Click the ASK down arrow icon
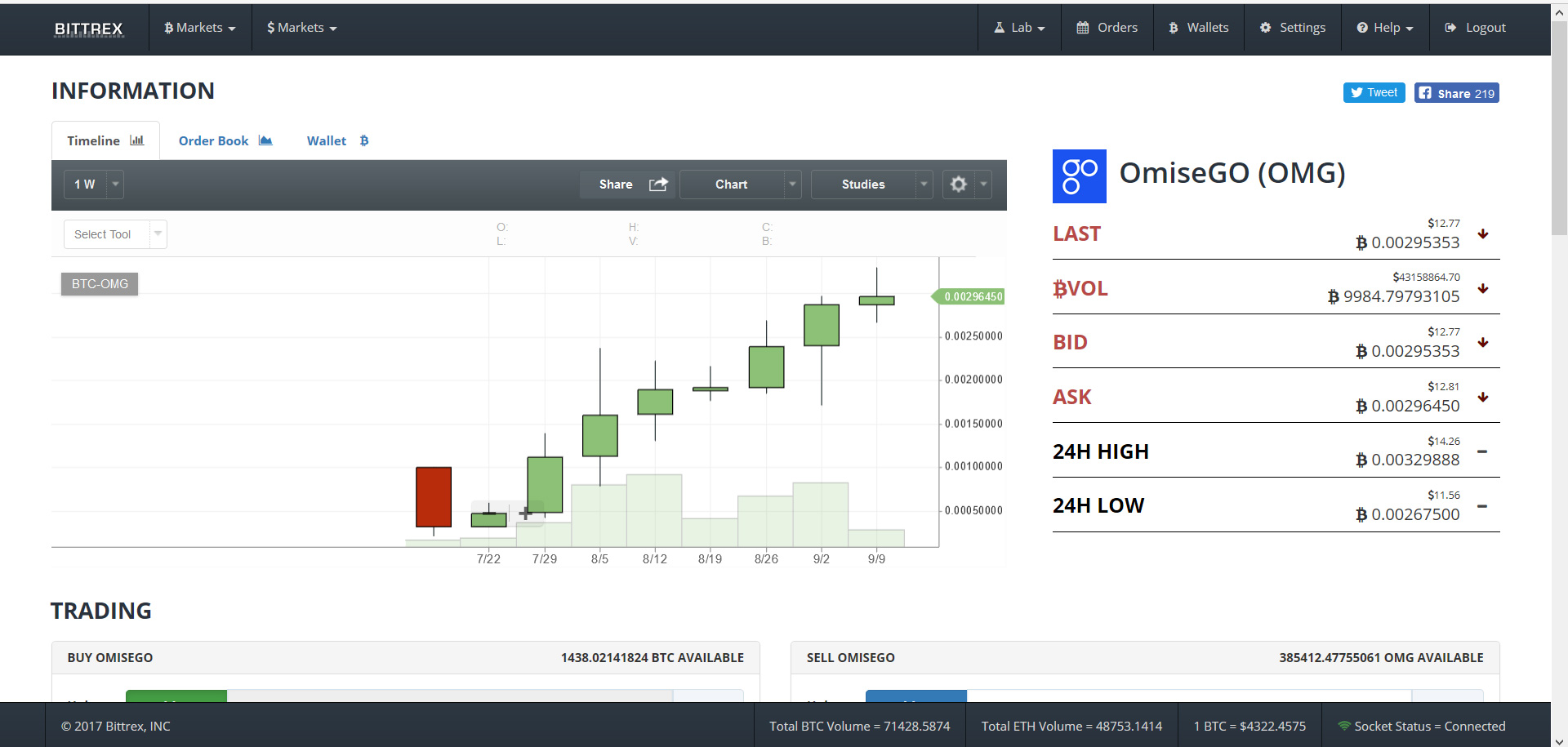The height and width of the screenshot is (747, 1568). coord(1483,398)
